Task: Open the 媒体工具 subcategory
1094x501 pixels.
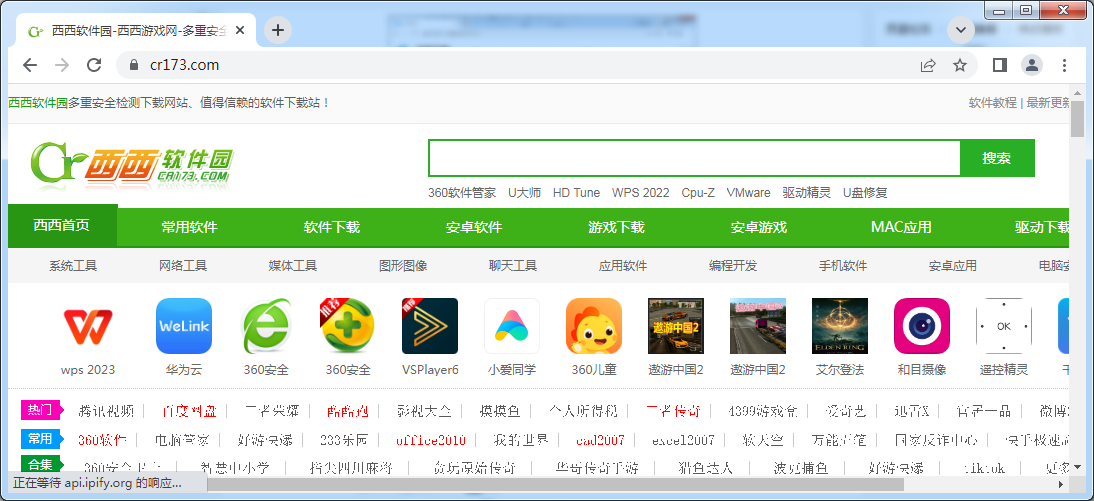Action: point(293,266)
